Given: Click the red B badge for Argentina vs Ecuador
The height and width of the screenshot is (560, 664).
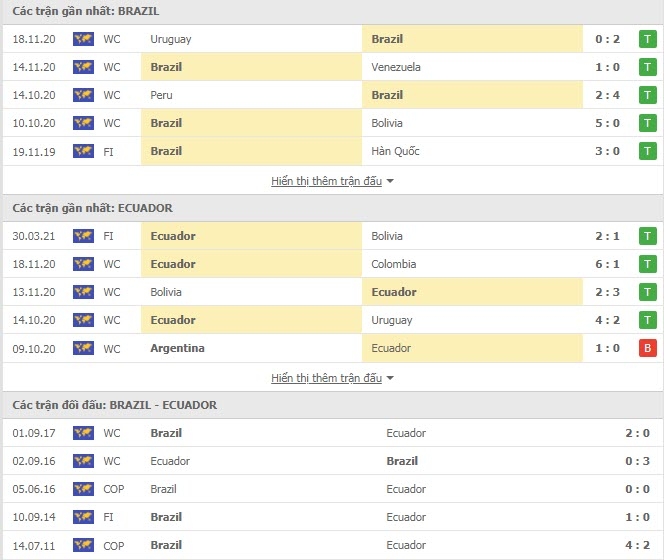Looking at the screenshot, I should pyautogui.click(x=647, y=348).
